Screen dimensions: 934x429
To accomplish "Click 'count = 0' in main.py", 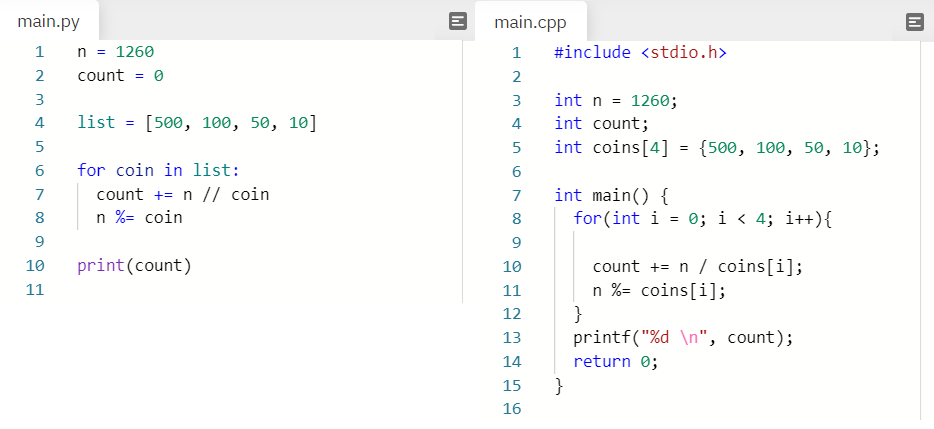I will coord(120,76).
